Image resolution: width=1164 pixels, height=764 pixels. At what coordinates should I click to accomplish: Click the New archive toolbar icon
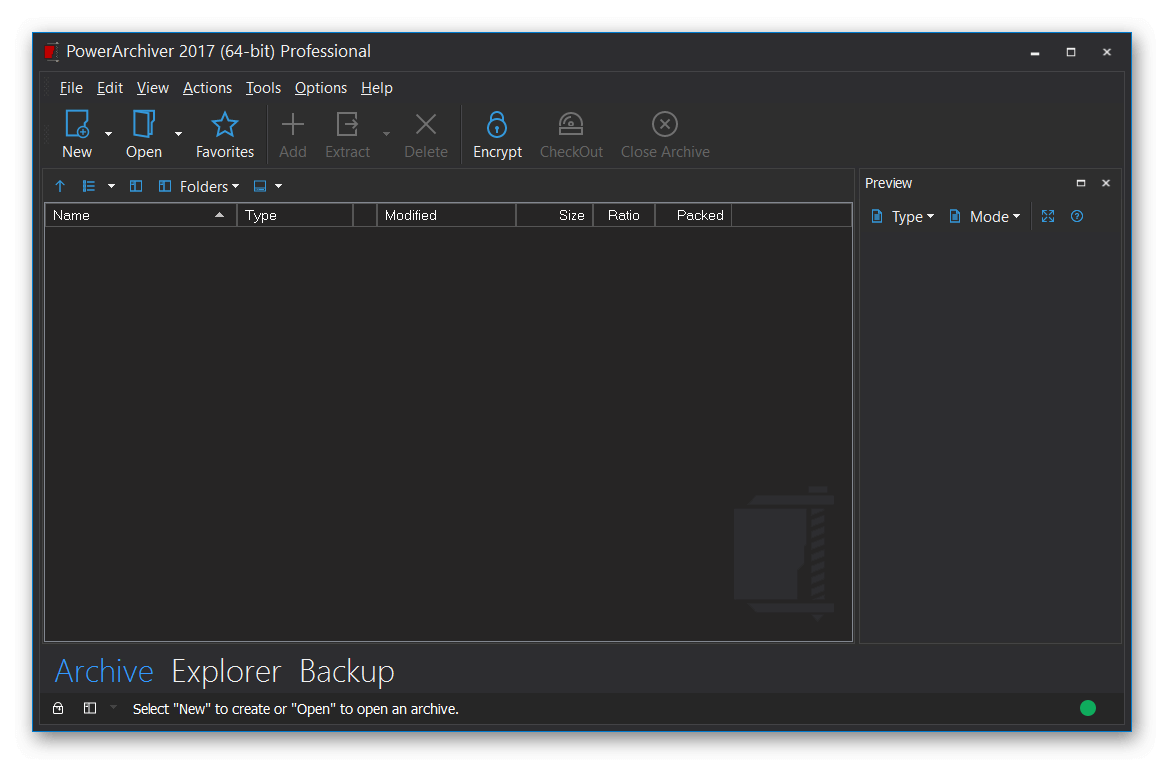77,125
